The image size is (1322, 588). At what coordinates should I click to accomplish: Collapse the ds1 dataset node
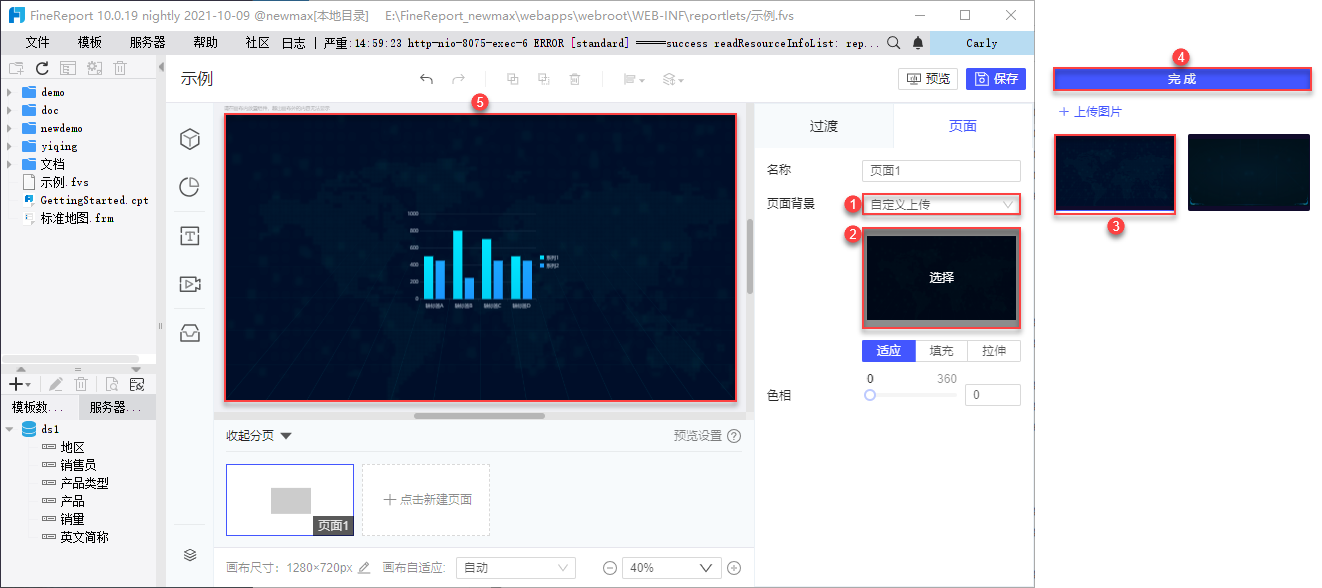point(10,429)
